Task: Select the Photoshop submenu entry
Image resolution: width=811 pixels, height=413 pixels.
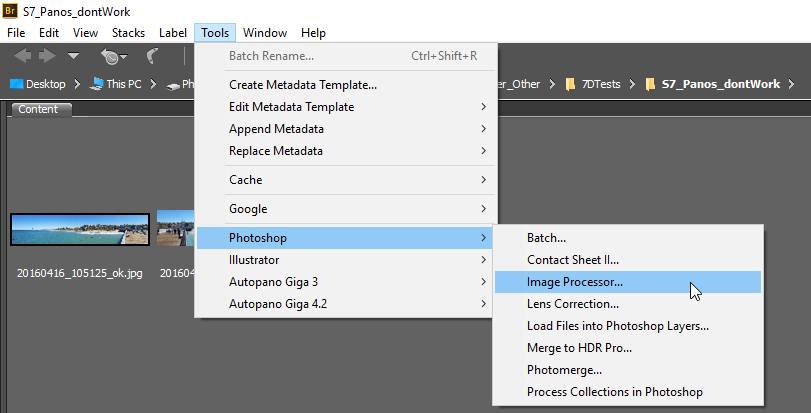Action: [x=346, y=238]
